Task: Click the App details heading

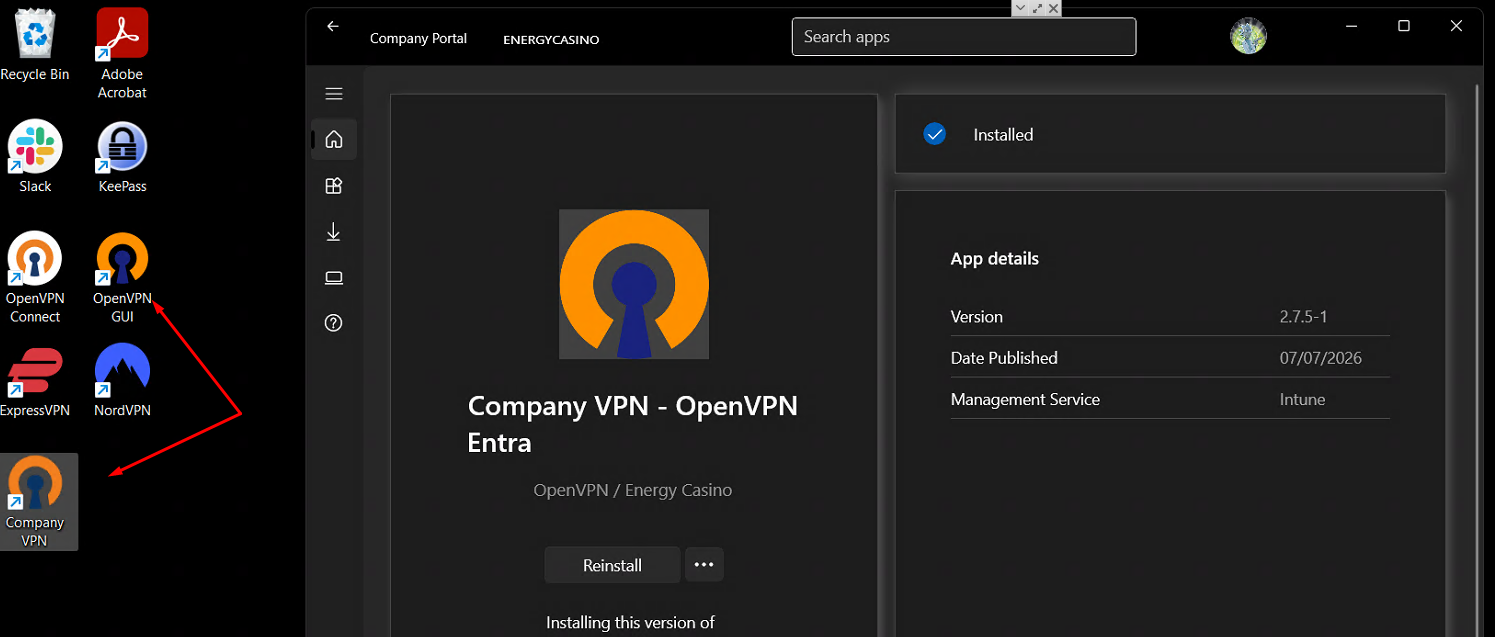Action: (x=994, y=258)
